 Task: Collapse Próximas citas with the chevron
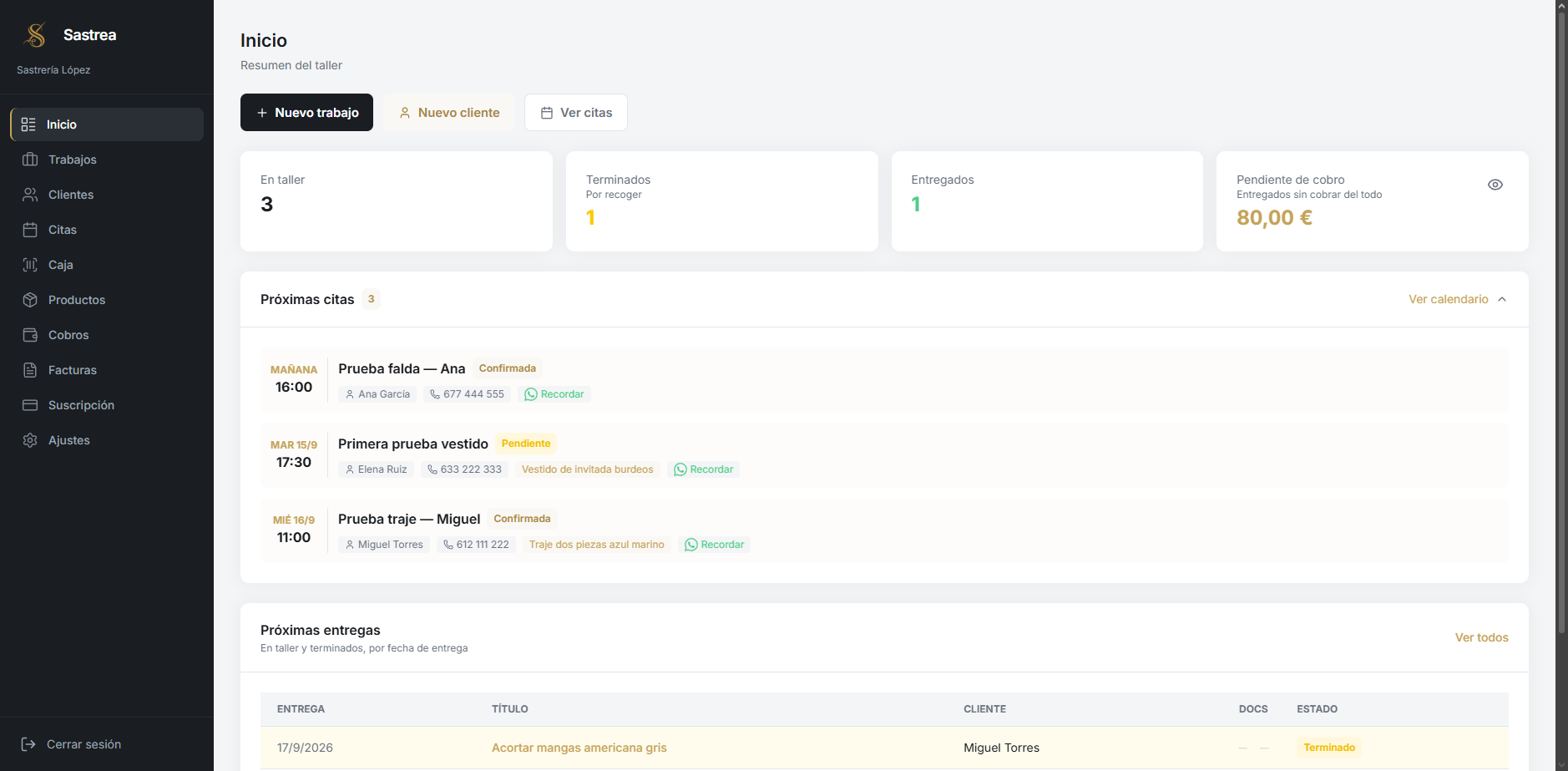point(1502,299)
